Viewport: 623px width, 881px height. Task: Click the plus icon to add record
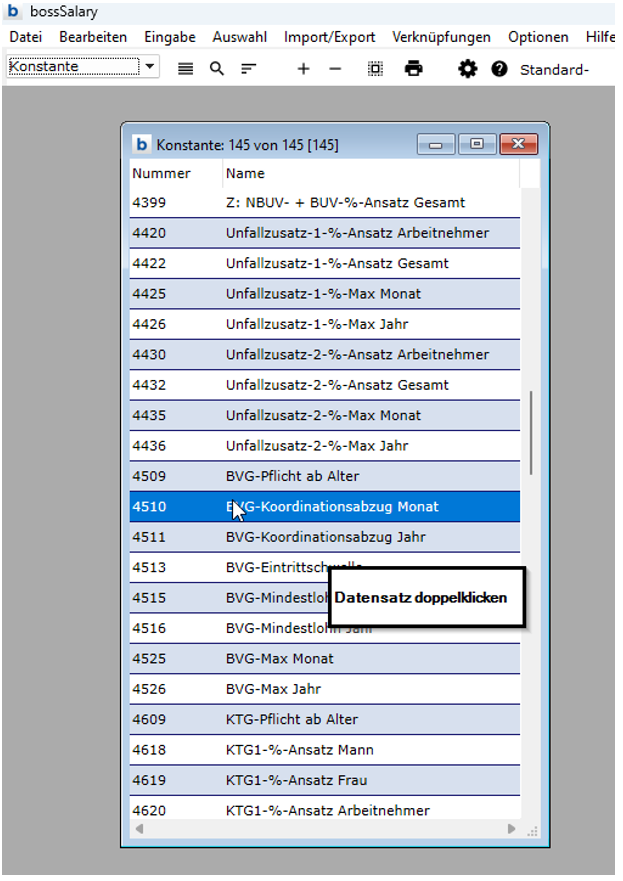coord(304,69)
